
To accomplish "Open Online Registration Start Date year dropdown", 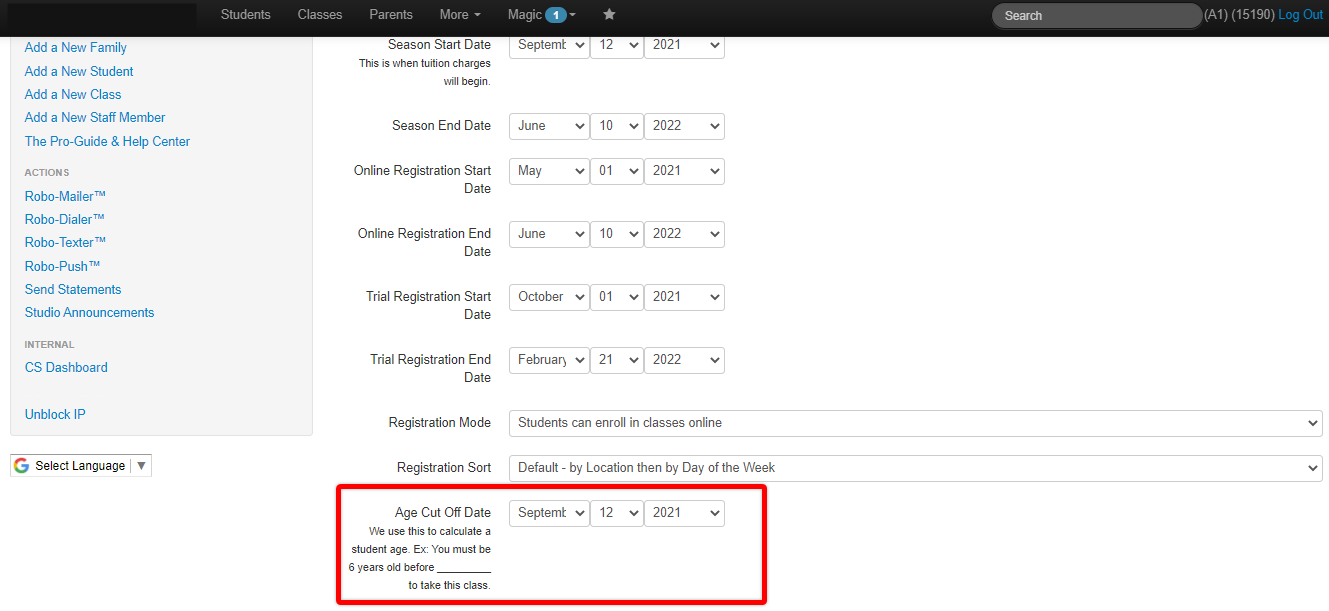I will click(684, 171).
